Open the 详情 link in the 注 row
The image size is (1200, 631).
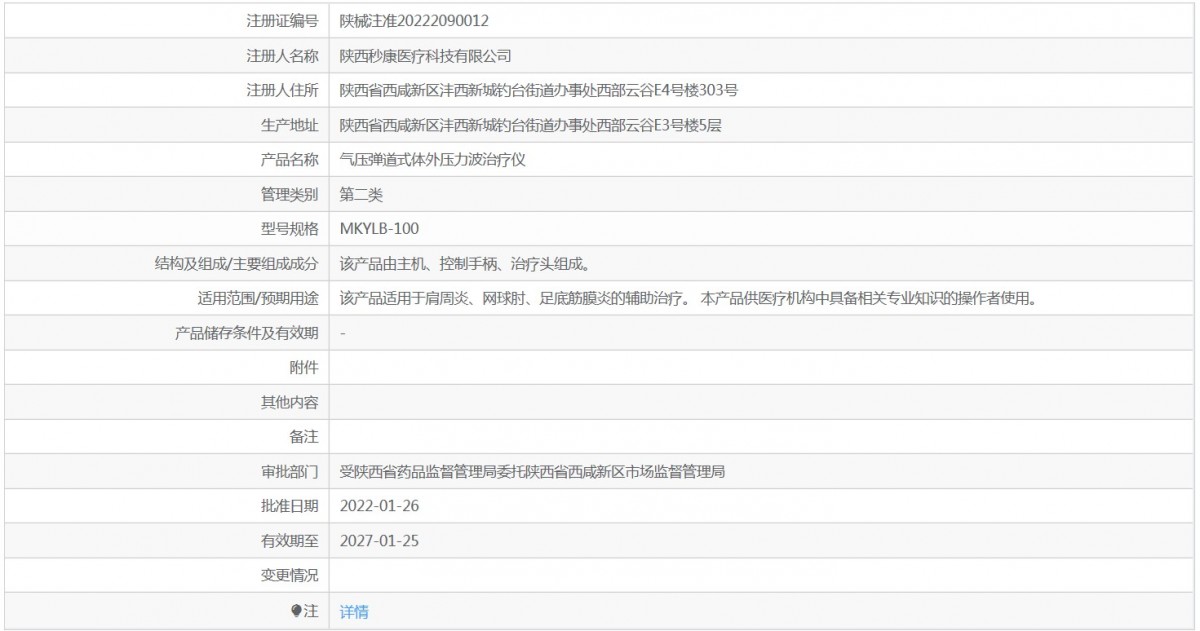click(354, 612)
